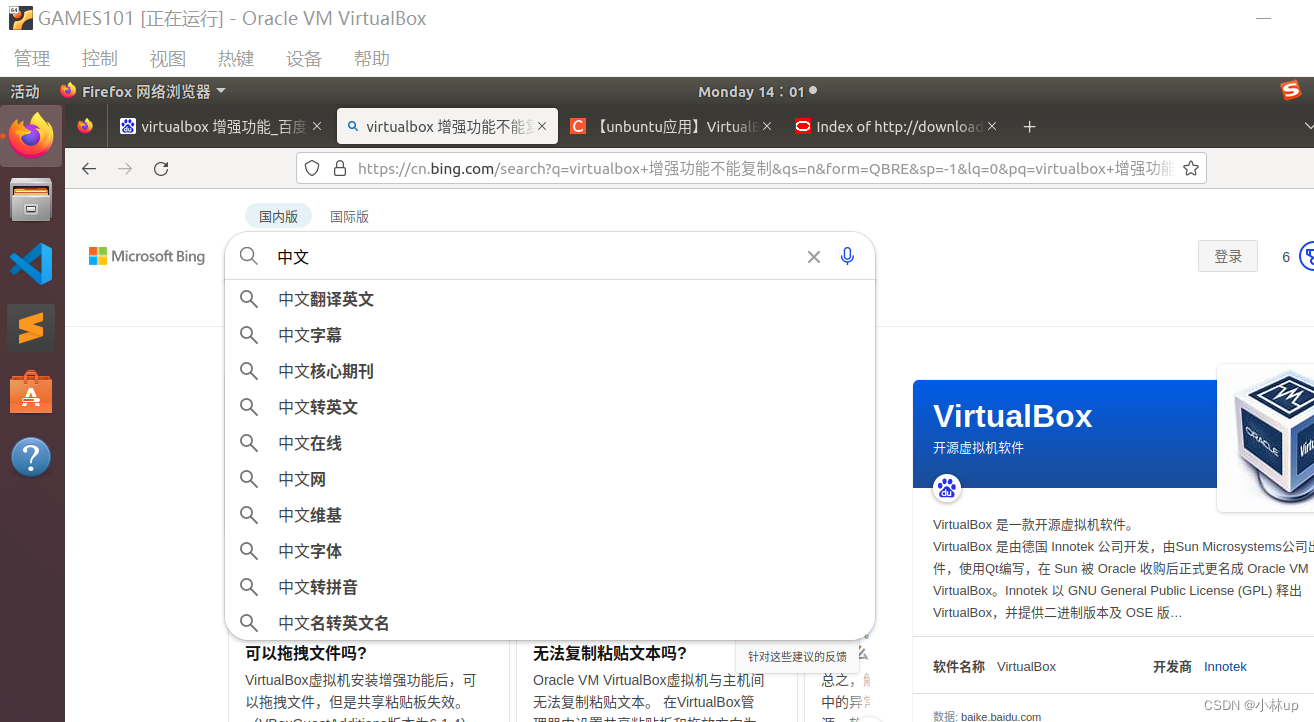Select suggestion 中文维基
The width and height of the screenshot is (1314, 722).
(x=550, y=515)
